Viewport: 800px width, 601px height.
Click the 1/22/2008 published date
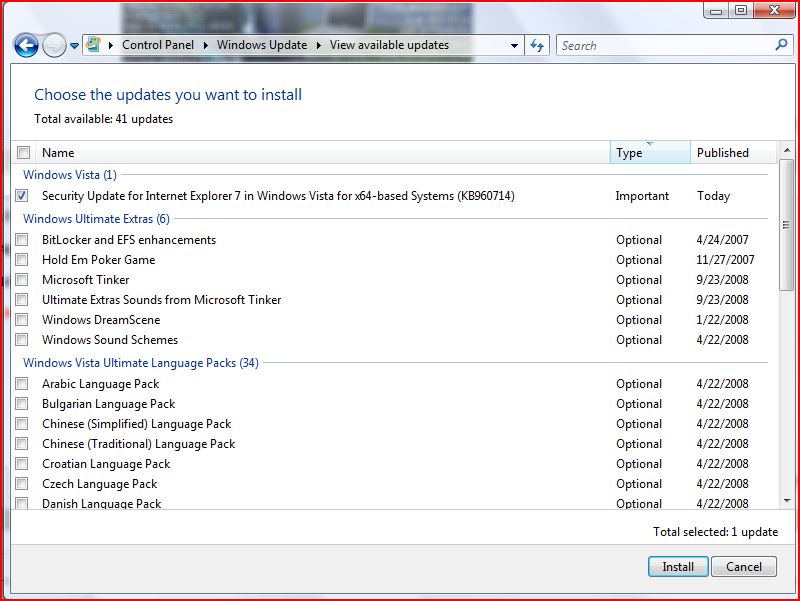[x=722, y=320]
